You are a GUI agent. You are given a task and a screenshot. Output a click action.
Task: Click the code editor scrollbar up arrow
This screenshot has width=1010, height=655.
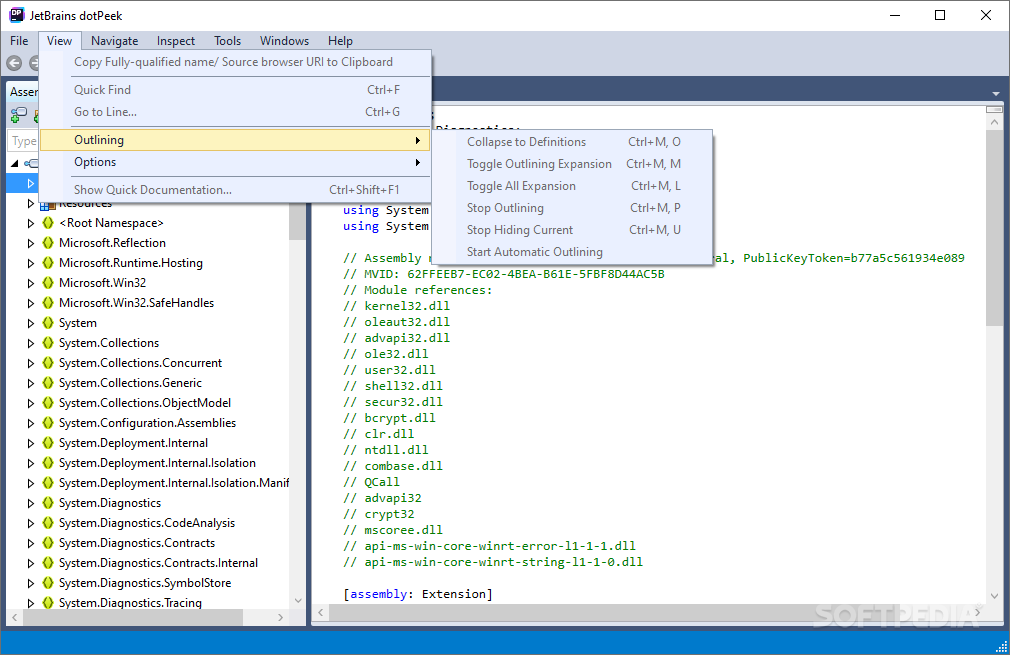[994, 122]
